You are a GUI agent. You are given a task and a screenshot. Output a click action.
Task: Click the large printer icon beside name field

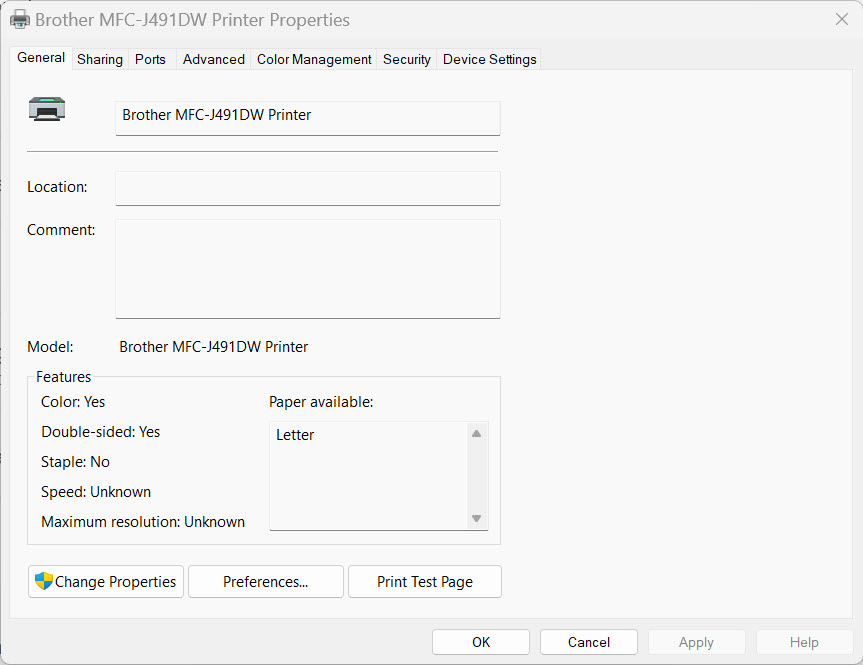point(47,109)
